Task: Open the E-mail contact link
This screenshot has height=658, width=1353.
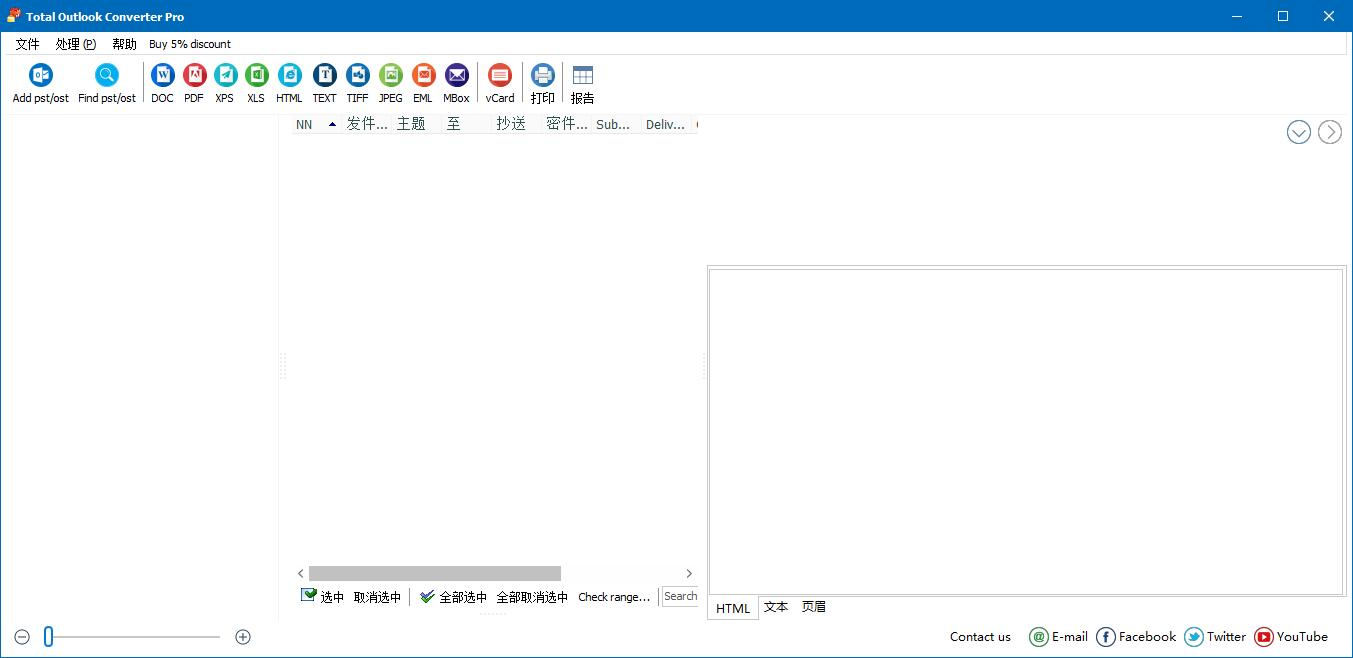Action: [x=1058, y=637]
